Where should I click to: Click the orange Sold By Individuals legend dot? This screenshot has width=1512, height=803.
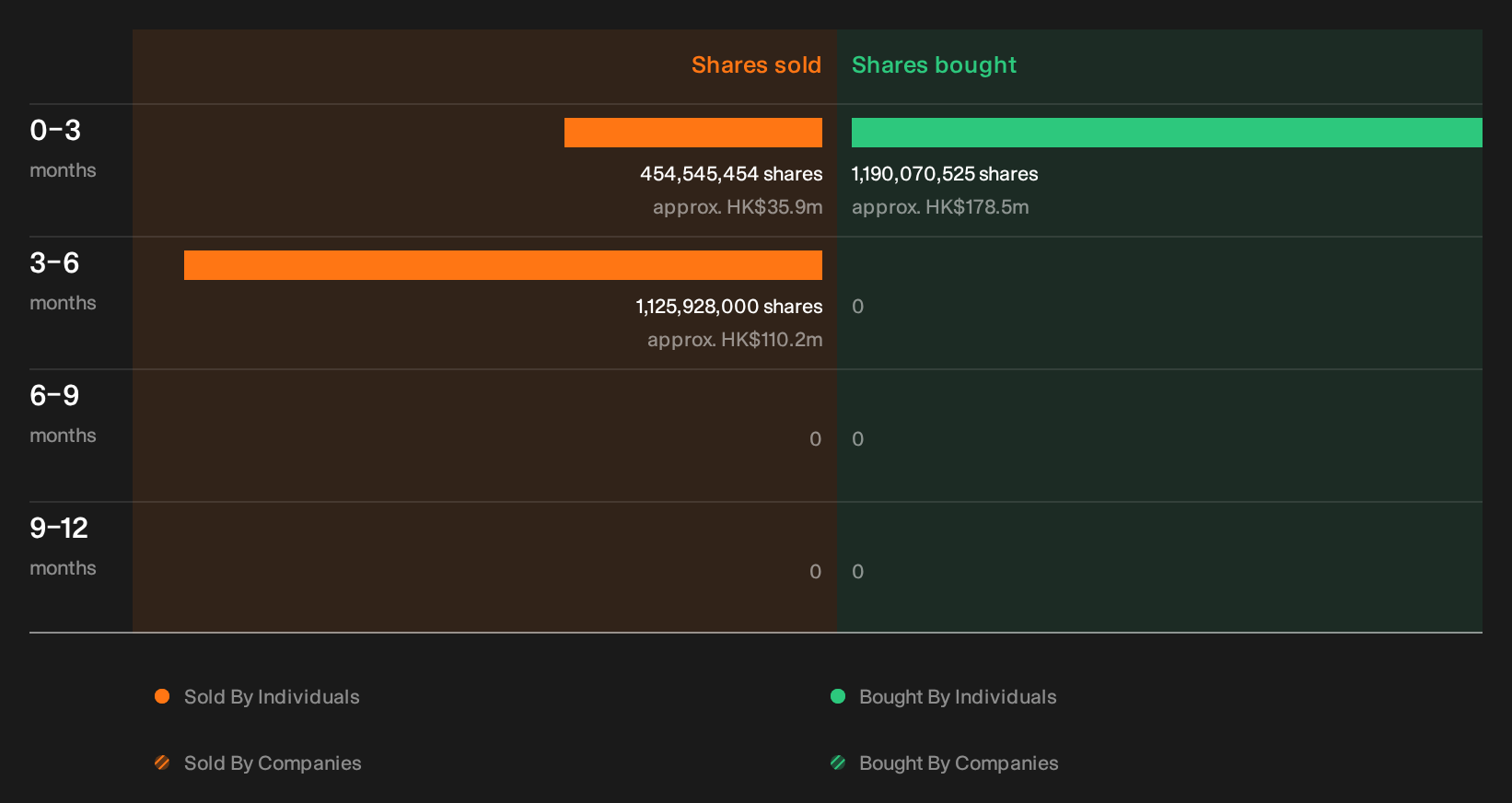point(162,696)
